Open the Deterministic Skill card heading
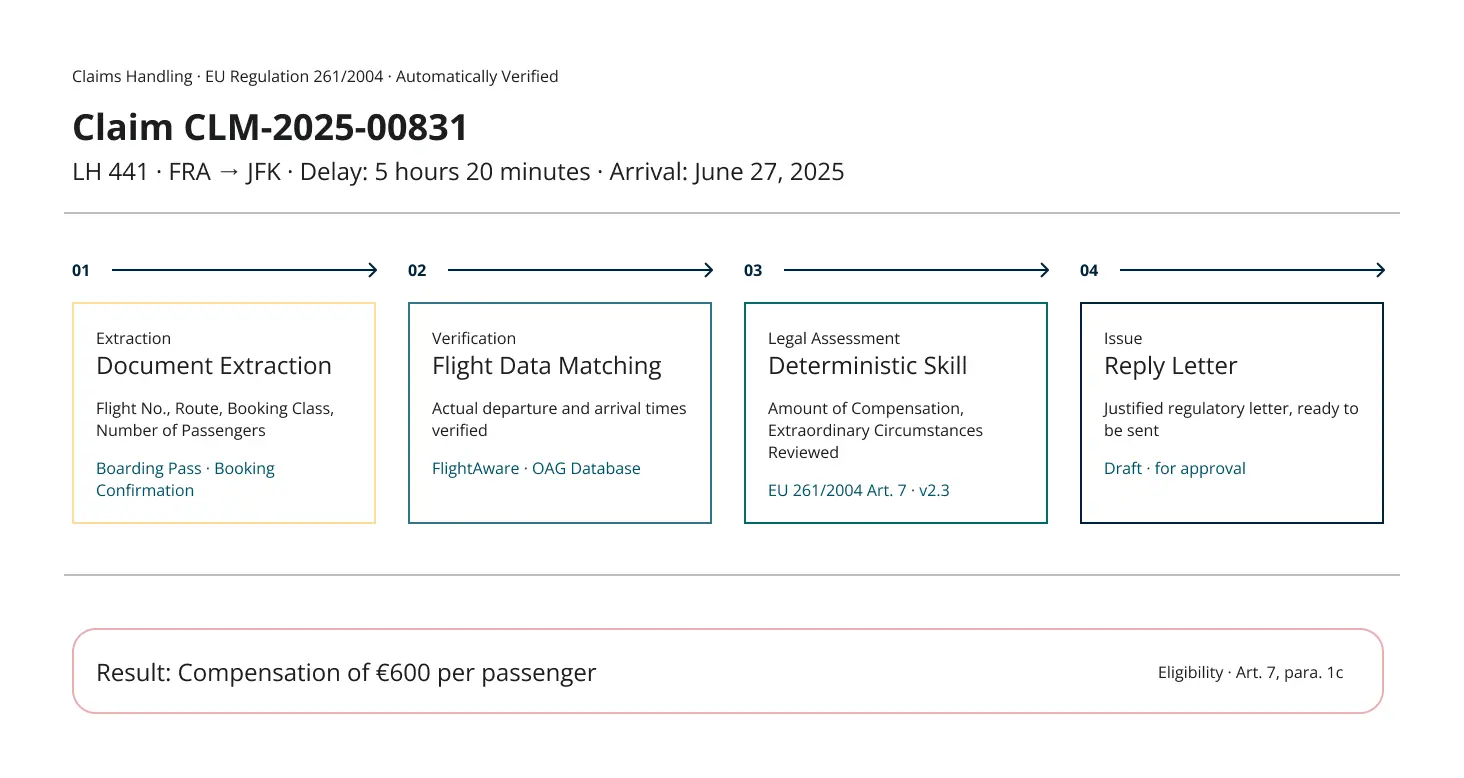The width and height of the screenshot is (1464, 778). point(868,366)
